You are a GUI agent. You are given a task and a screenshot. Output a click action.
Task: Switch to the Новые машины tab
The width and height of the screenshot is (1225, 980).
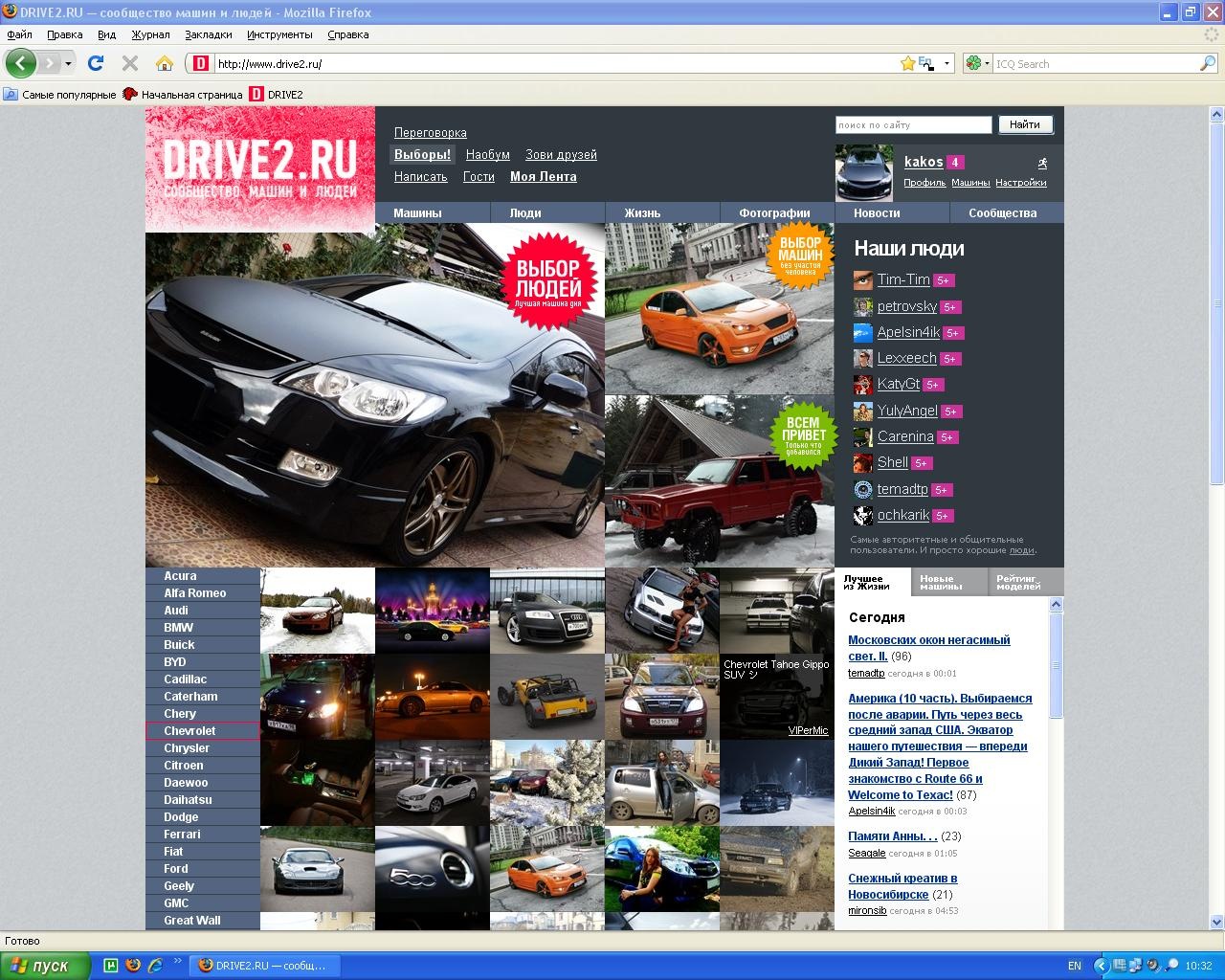click(949, 582)
